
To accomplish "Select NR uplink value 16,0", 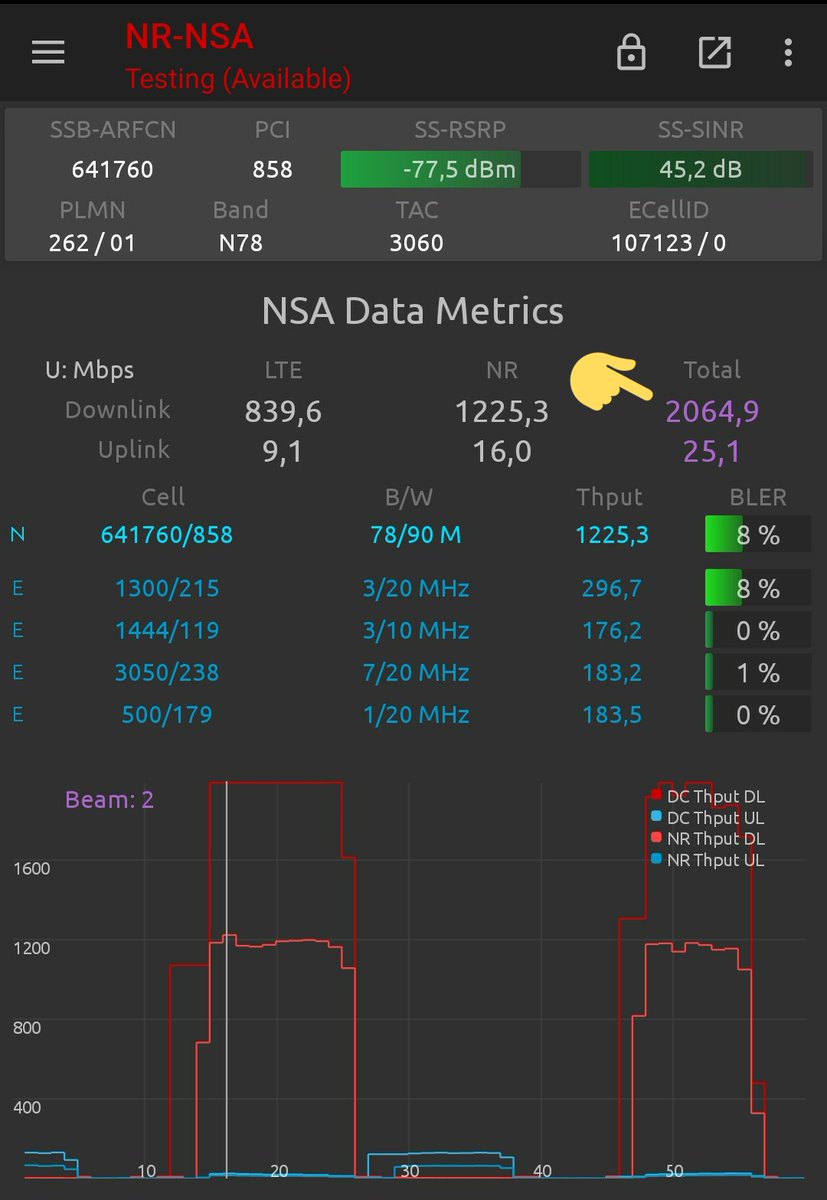I will (x=501, y=452).
